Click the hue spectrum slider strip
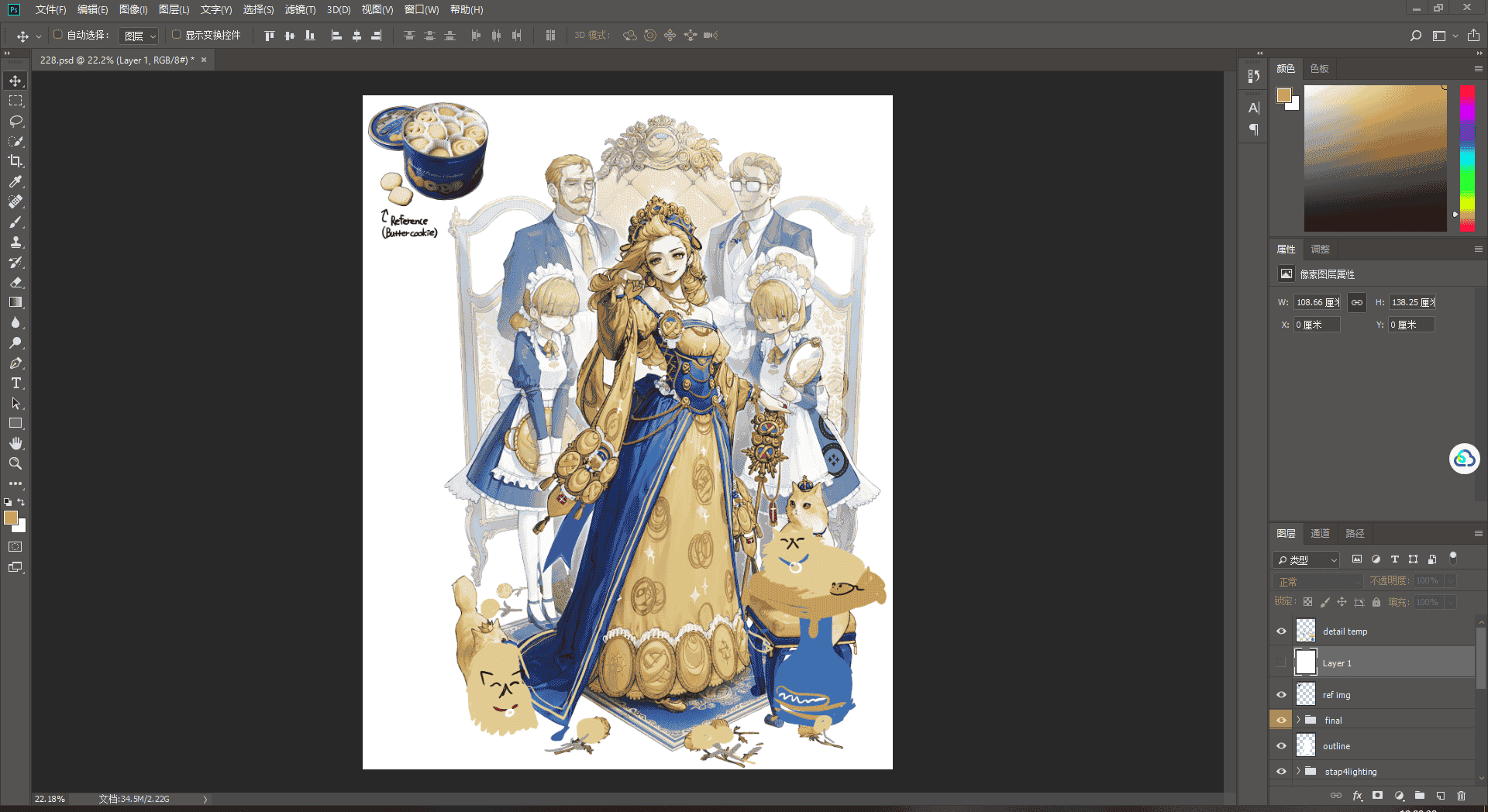The width and height of the screenshot is (1488, 812). tap(1467, 158)
